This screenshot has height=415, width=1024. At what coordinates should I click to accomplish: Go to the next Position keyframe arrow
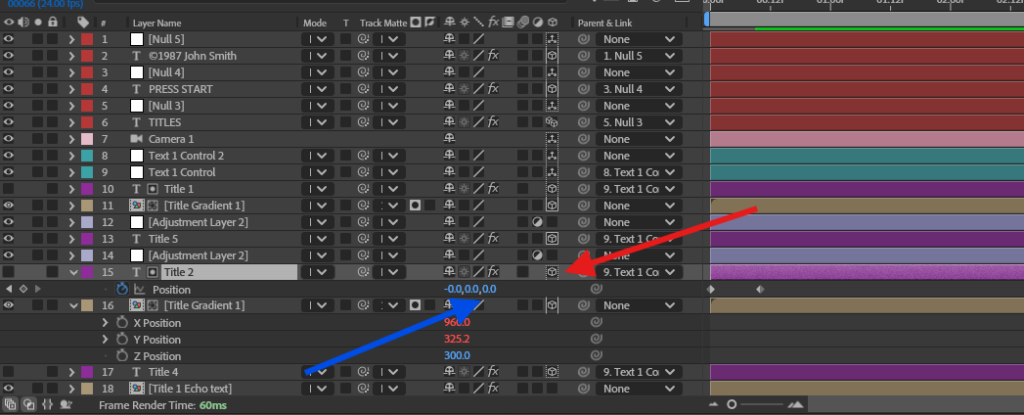(x=39, y=289)
